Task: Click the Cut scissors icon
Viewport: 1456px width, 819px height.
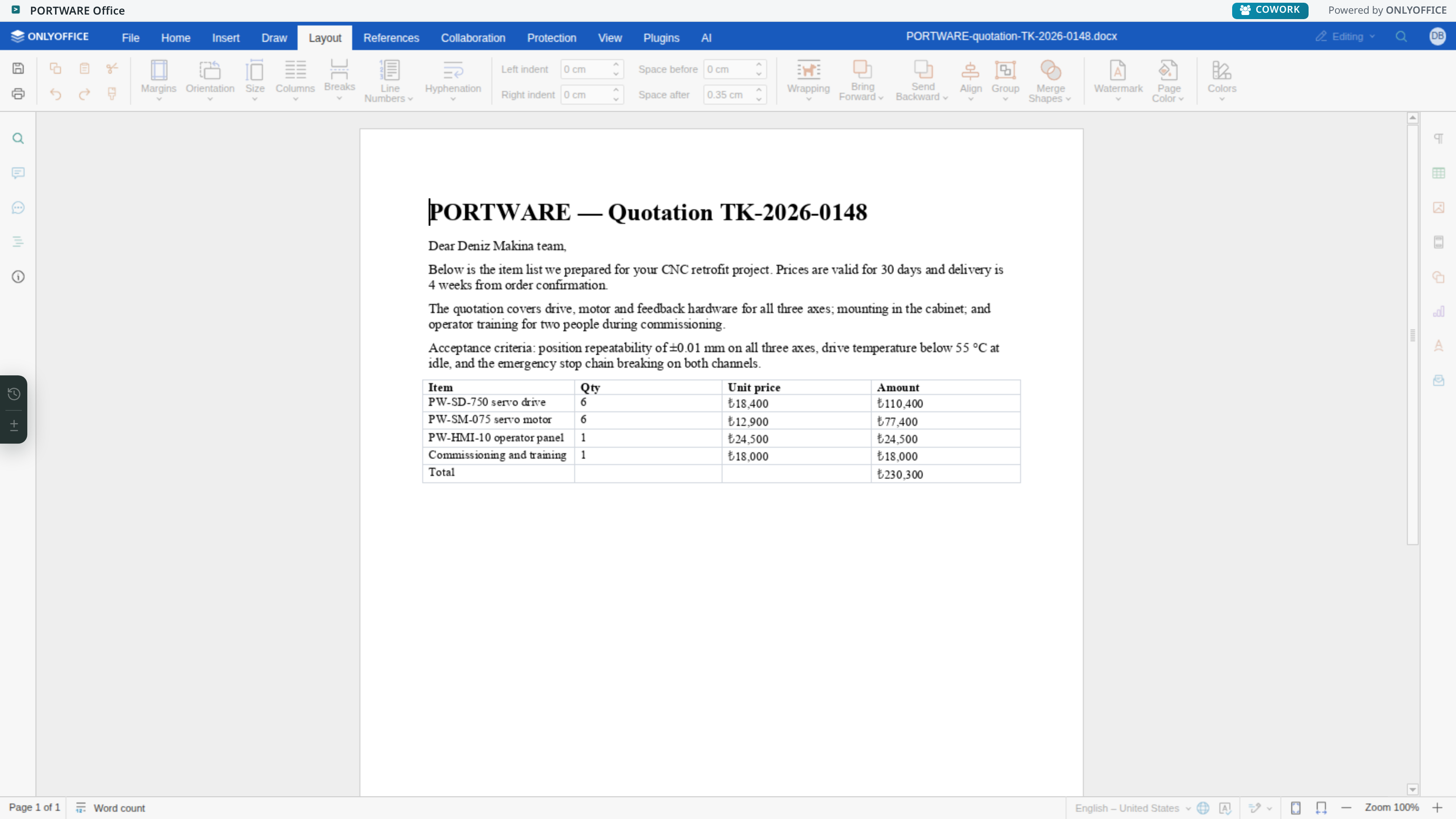Action: (112, 68)
